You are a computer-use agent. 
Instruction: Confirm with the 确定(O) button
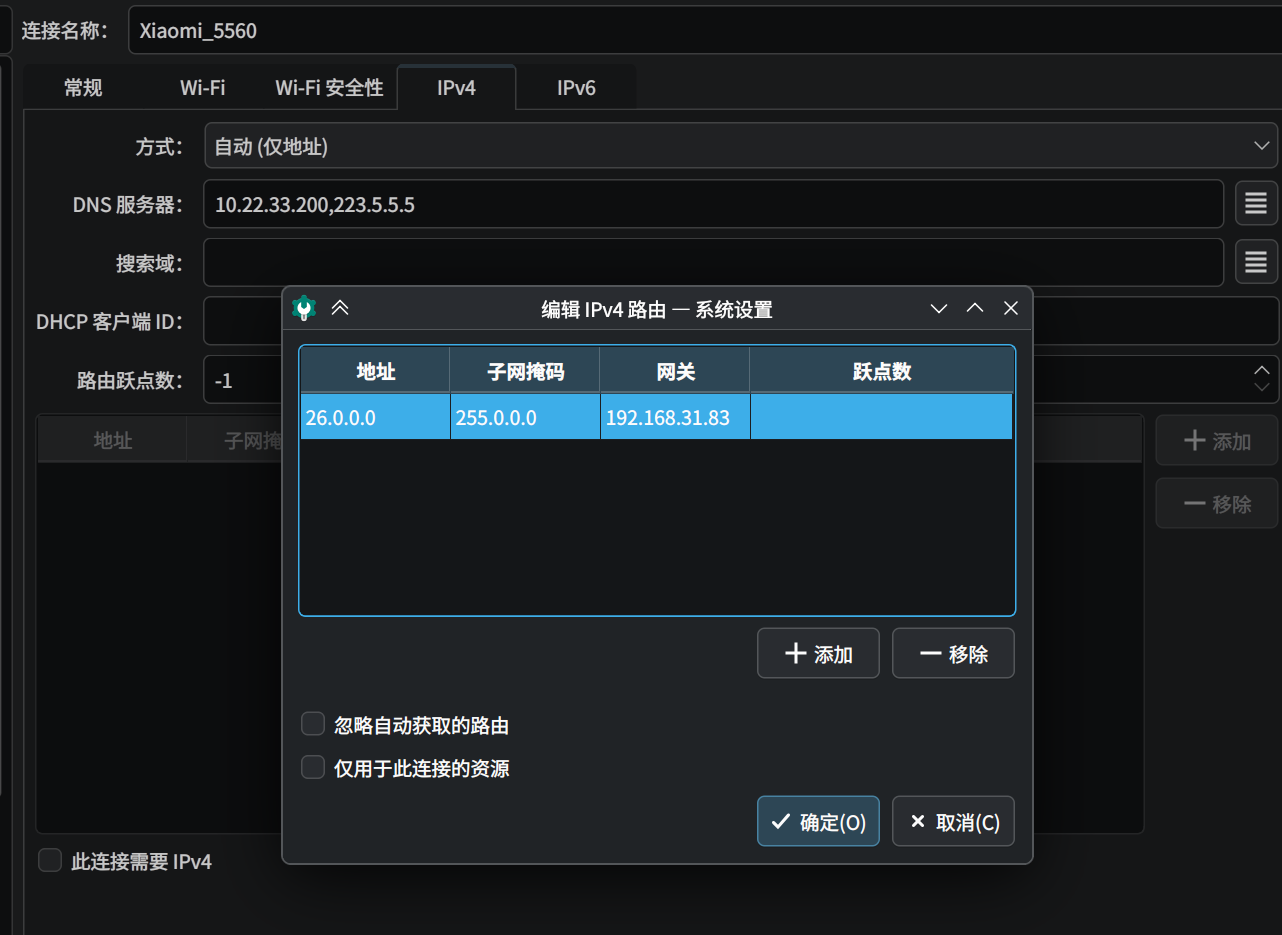819,821
